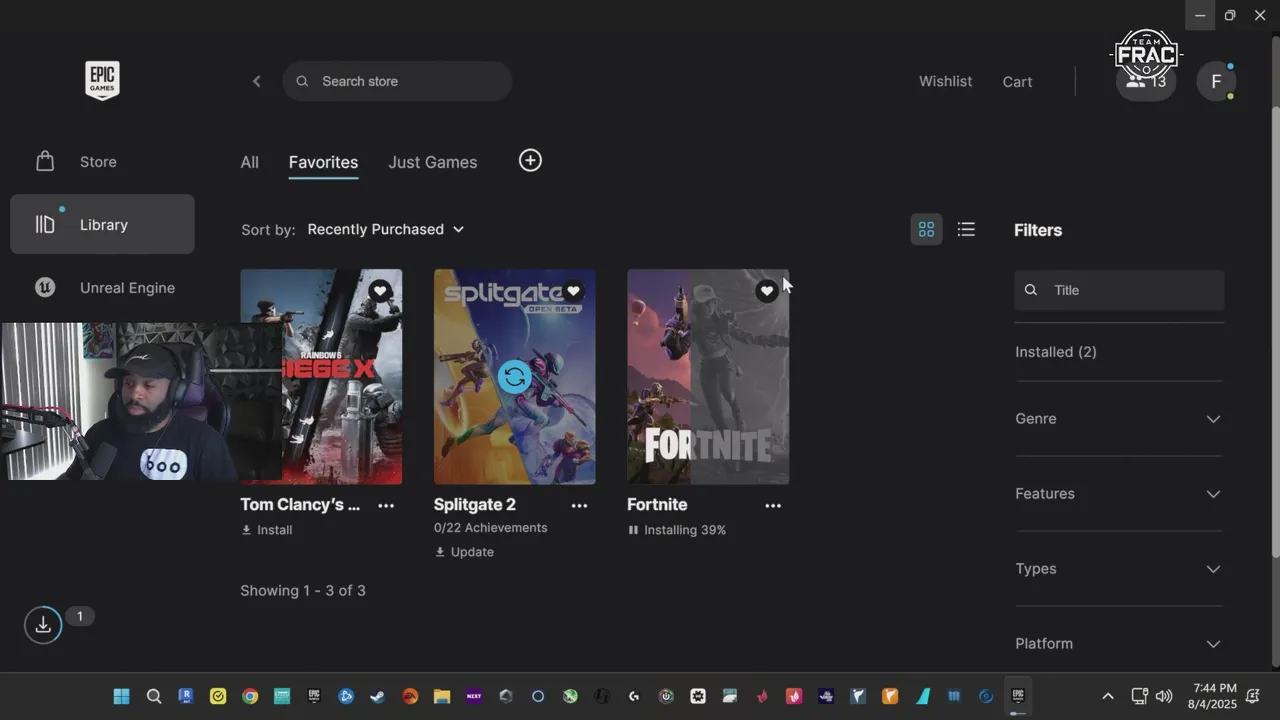Open the downloads manager icon
Image resolution: width=1280 pixels, height=720 pixels.
coord(43,625)
